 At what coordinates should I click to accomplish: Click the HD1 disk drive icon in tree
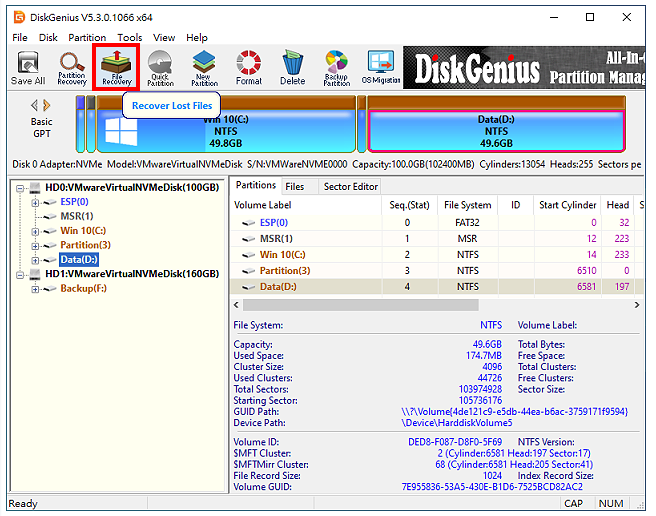pyautogui.click(x=34, y=274)
